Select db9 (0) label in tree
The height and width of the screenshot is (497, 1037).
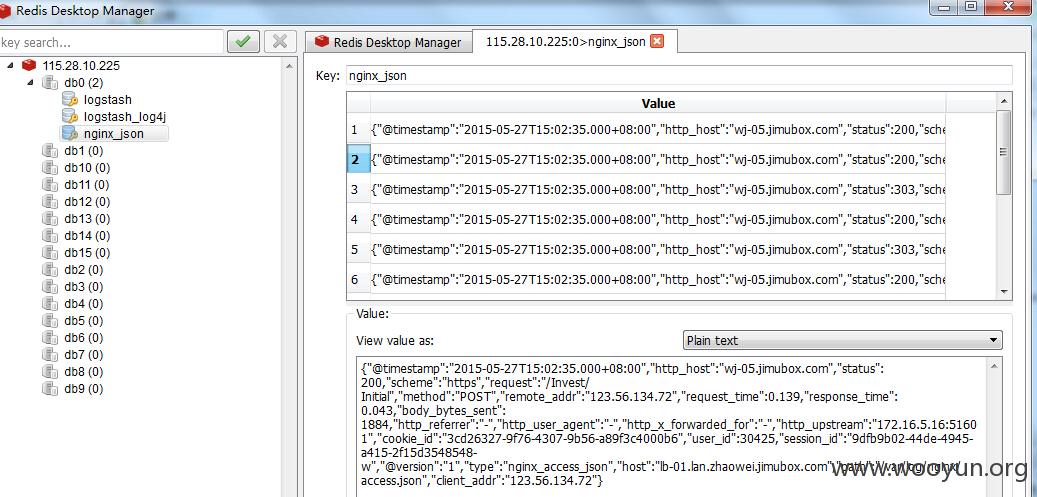84,388
